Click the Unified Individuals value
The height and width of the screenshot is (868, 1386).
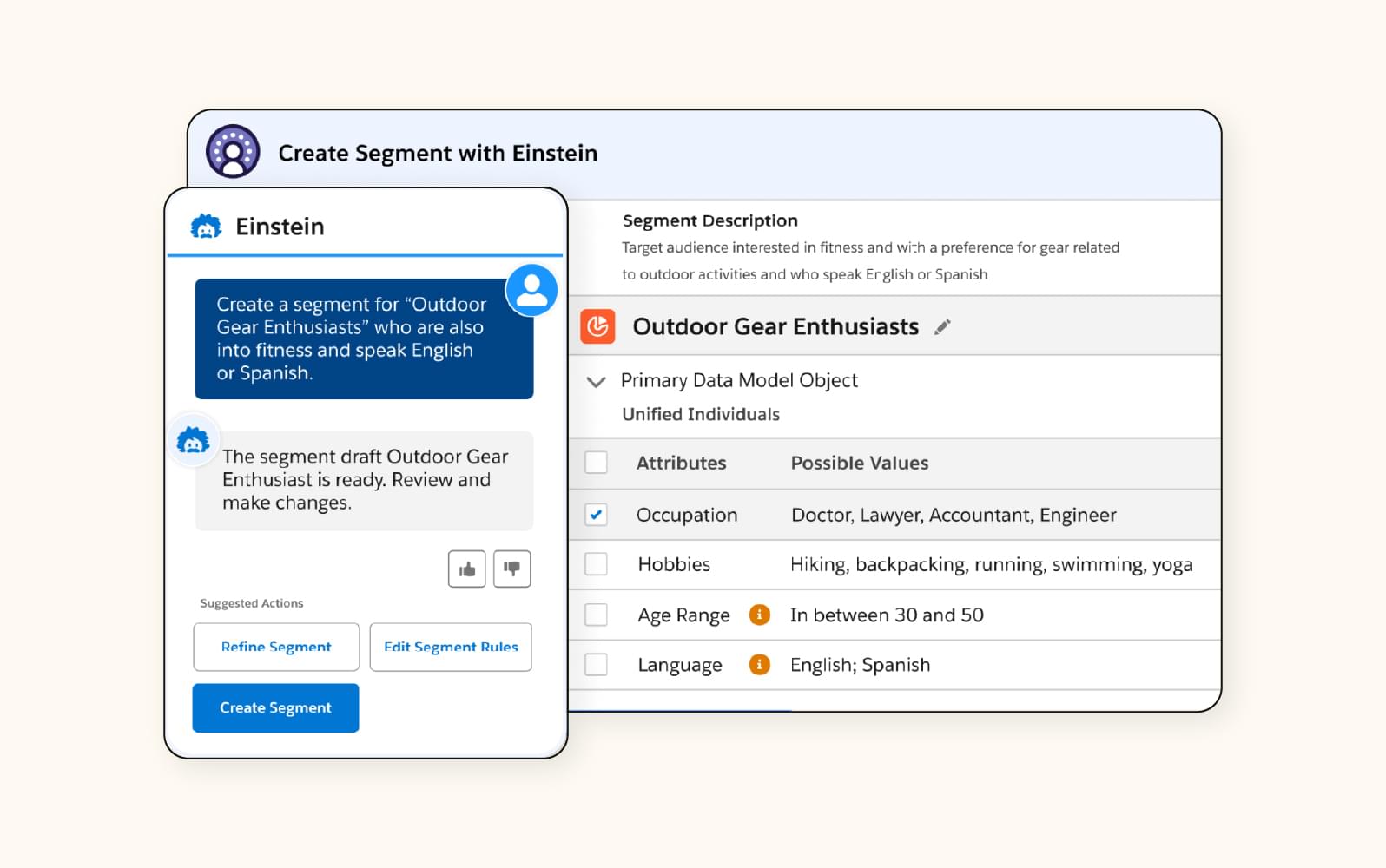pos(701,414)
